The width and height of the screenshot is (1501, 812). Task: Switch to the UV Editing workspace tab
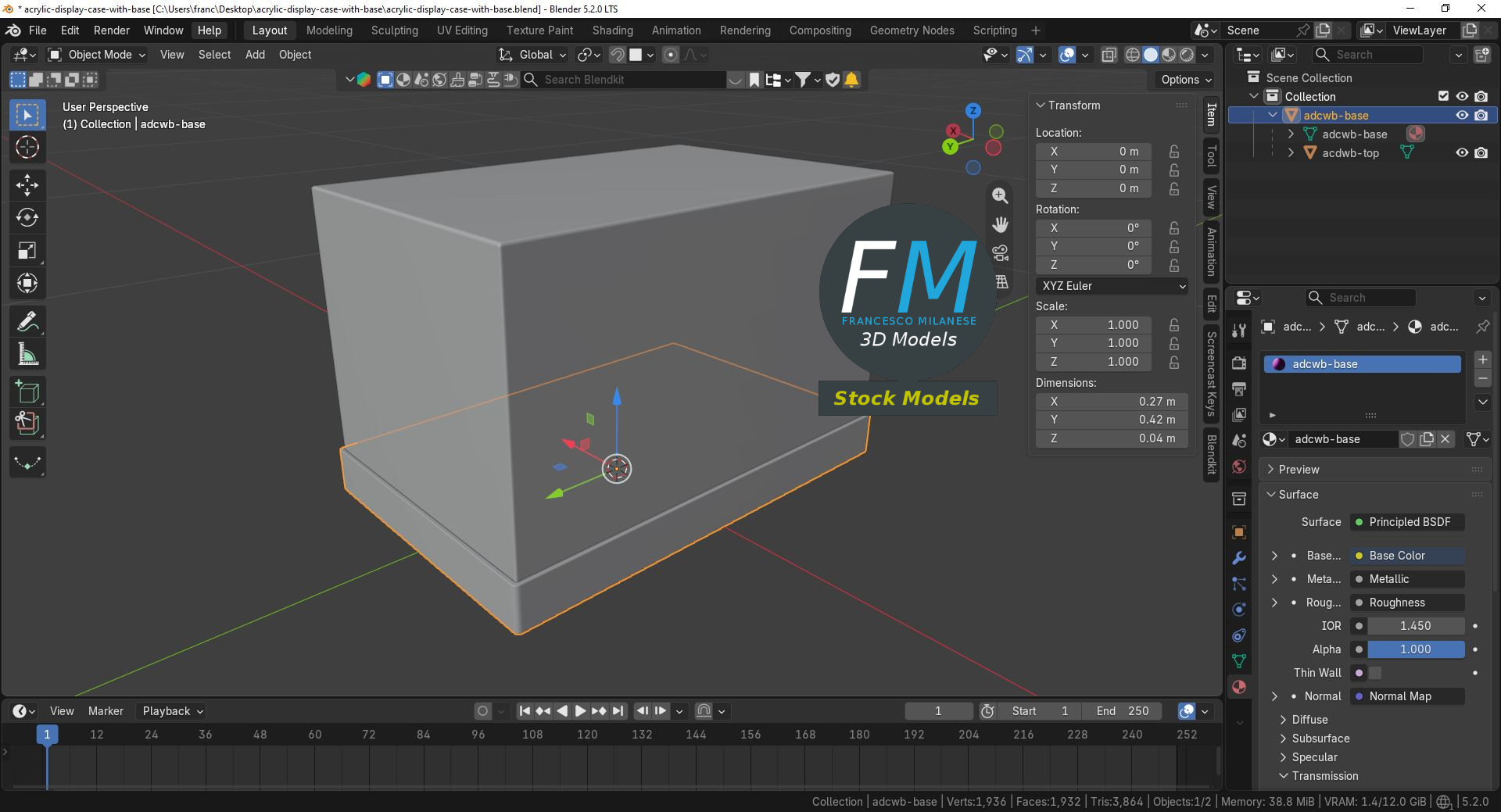(x=462, y=30)
